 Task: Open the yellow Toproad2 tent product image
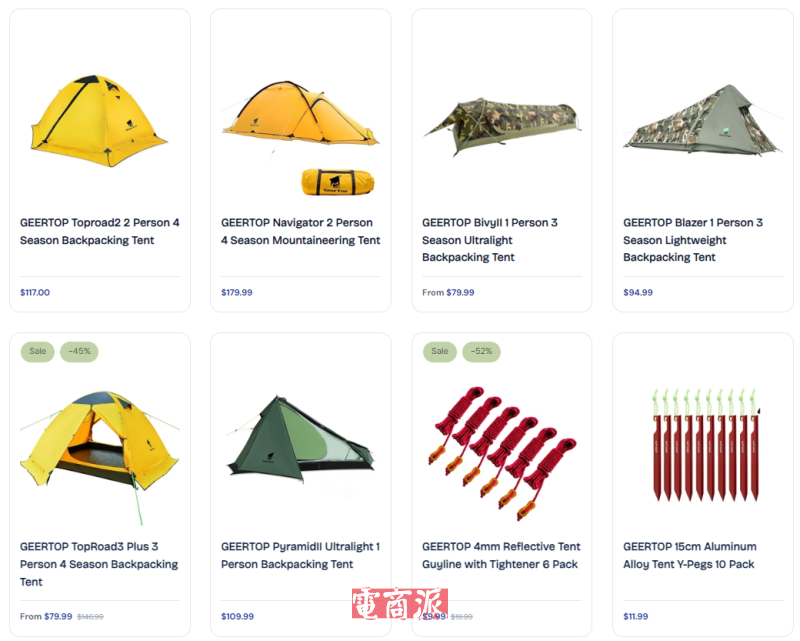99,120
